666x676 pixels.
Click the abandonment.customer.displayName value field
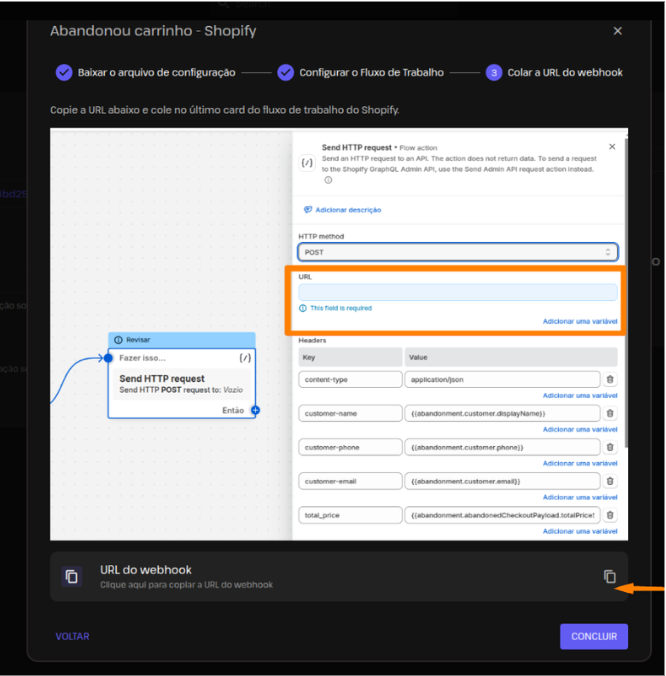[502, 413]
